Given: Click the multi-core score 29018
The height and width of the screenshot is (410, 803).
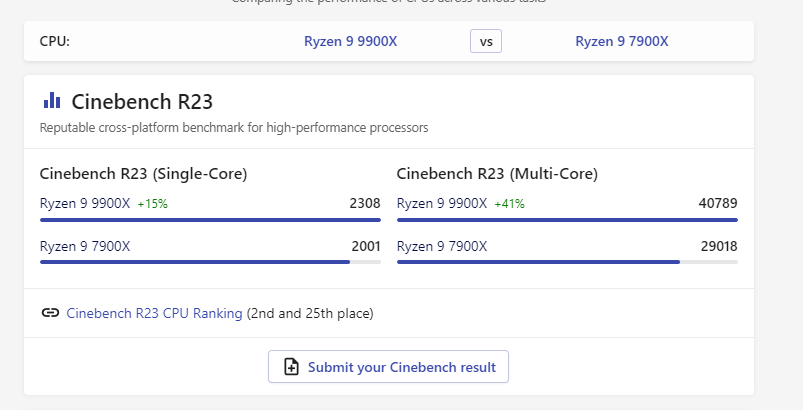Looking at the screenshot, I should pyautogui.click(x=719, y=247).
